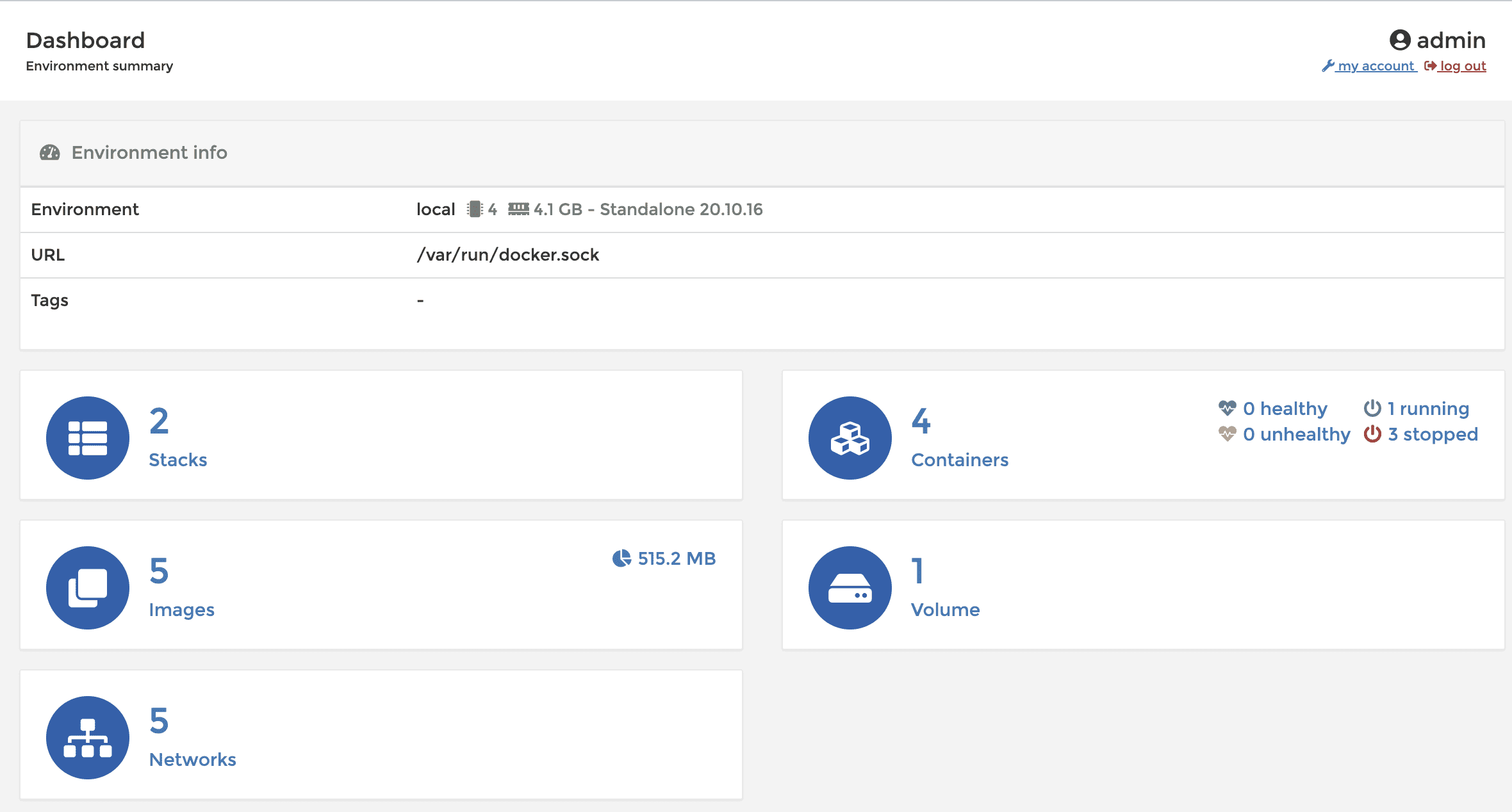This screenshot has height=812, width=1512.
Task: Open the Containers summary panel
Action: click(x=959, y=459)
